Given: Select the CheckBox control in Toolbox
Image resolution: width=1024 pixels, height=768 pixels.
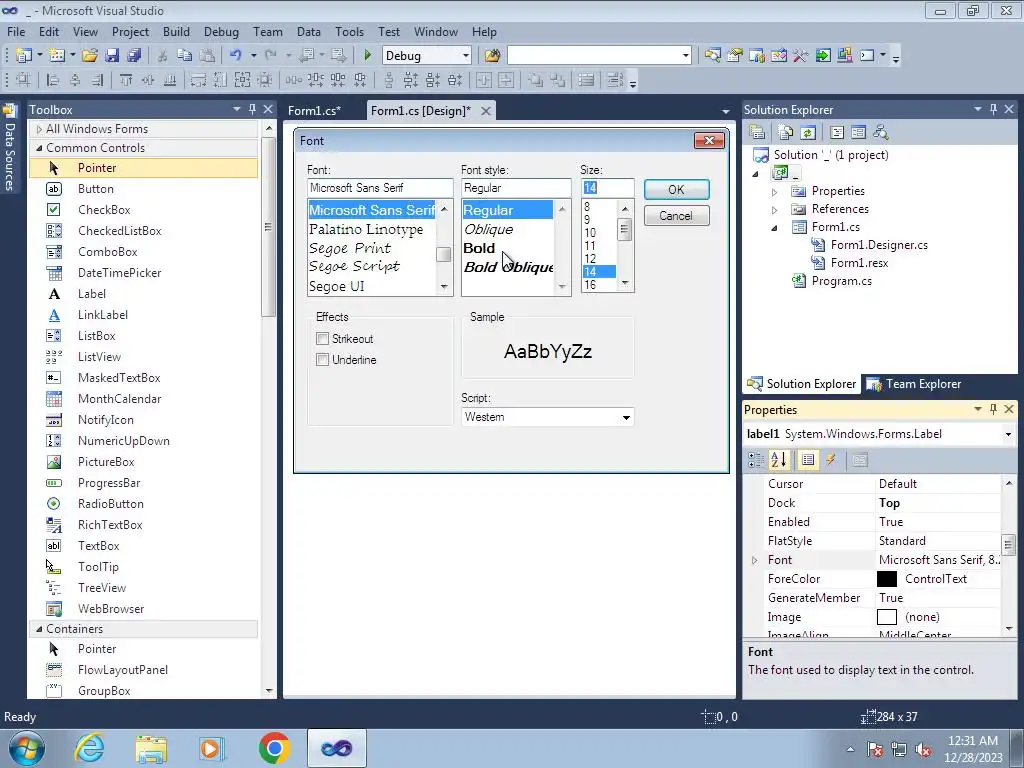Looking at the screenshot, I should 104,210.
